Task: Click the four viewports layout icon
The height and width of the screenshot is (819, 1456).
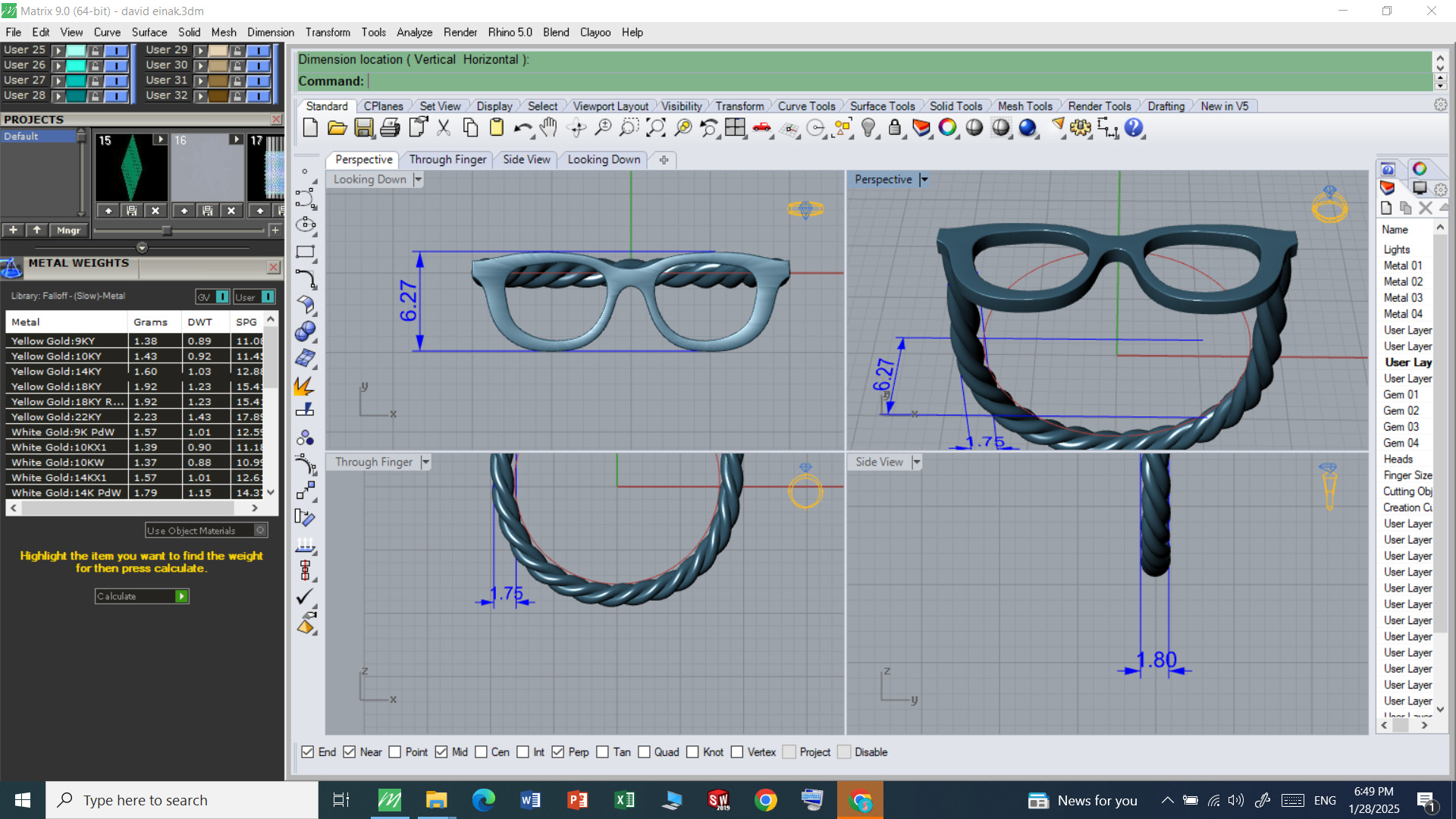Action: (x=735, y=127)
